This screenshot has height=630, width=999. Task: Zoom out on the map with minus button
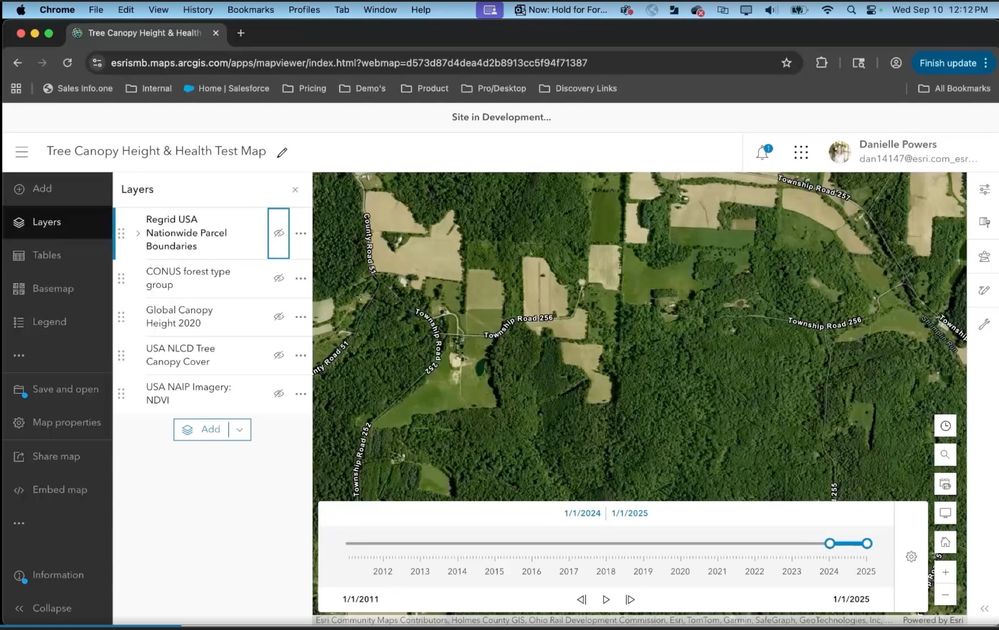click(945, 595)
